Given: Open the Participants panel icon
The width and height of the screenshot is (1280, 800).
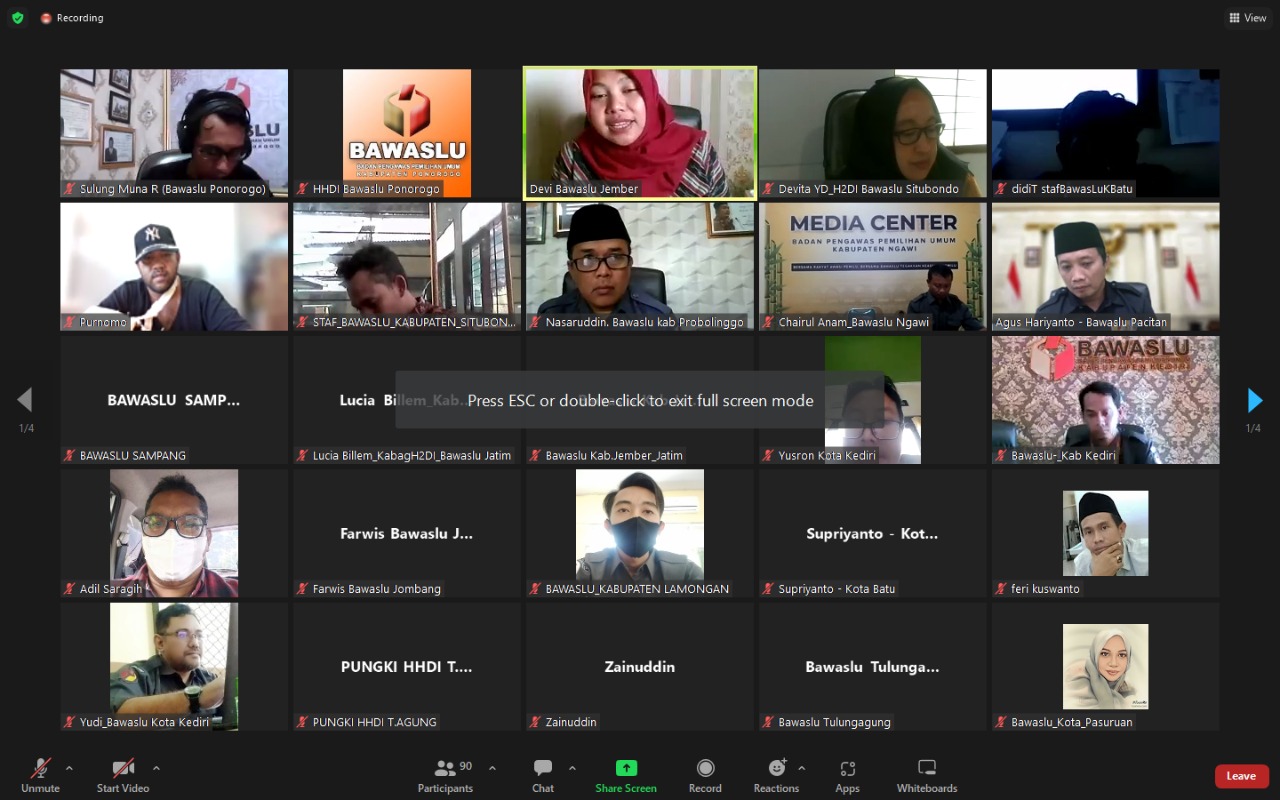Looking at the screenshot, I should click(x=446, y=769).
